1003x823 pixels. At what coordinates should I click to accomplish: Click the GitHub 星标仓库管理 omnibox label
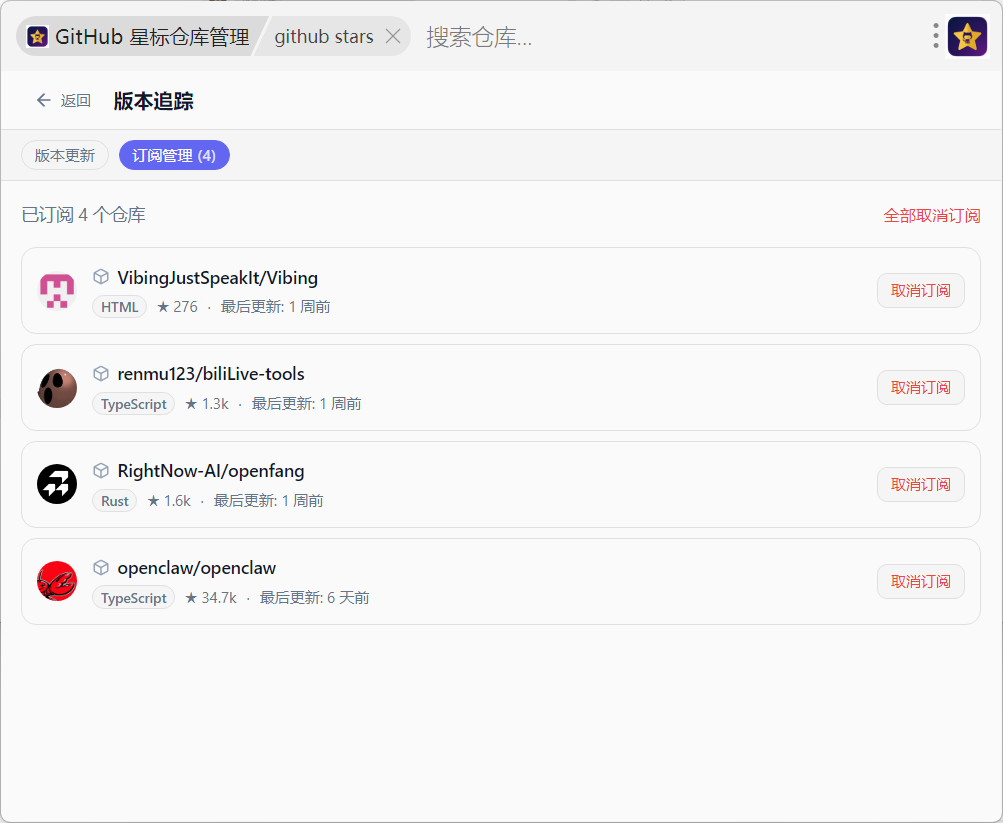[152, 37]
